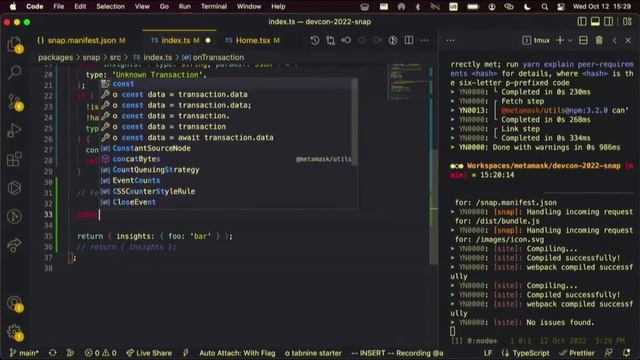The width and height of the screenshot is (640, 360).
Task: Kill the tmux terminal with trash icon
Action: [x=599, y=40]
